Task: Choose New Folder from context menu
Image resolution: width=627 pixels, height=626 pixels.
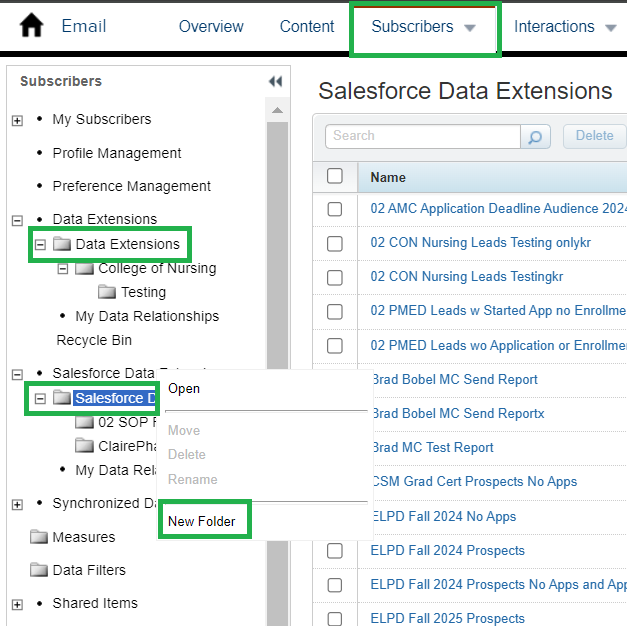Action: [x=202, y=521]
